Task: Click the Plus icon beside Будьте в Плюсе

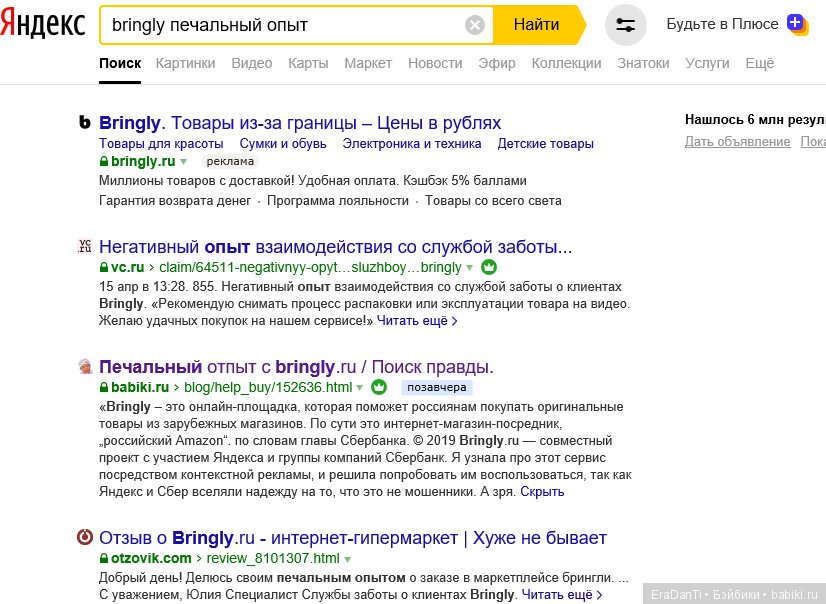Action: click(x=797, y=23)
